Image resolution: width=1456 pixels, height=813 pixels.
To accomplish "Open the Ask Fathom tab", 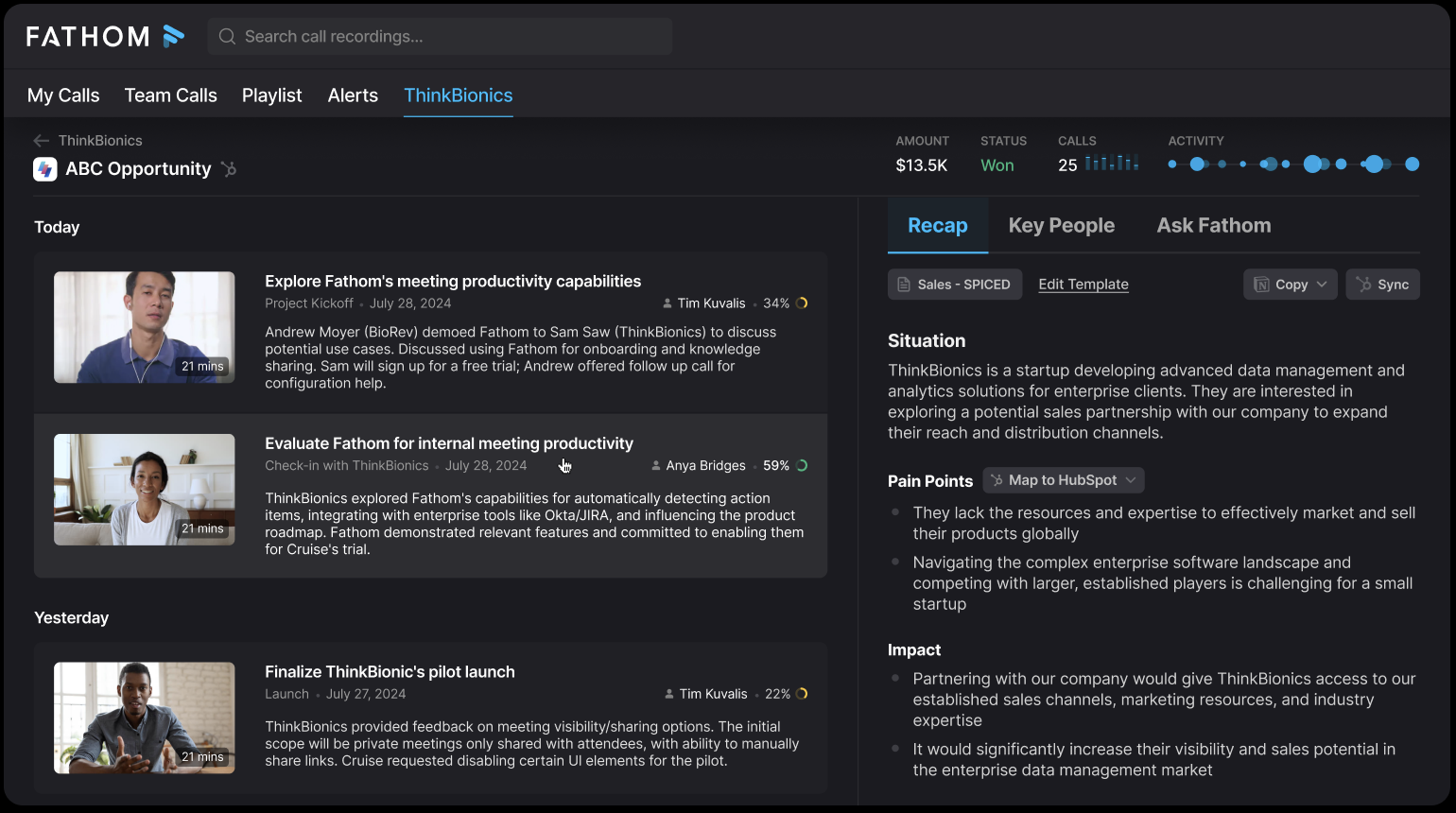I will pyautogui.click(x=1214, y=225).
